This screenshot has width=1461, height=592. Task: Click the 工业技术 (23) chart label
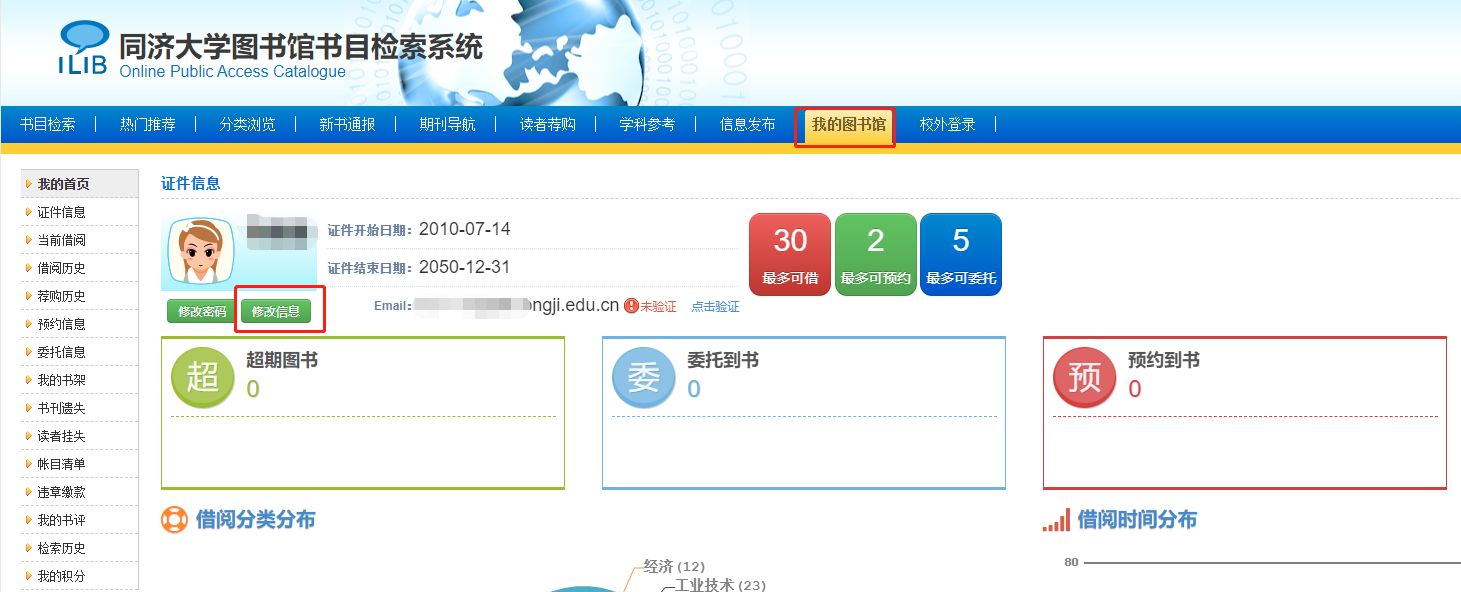[x=720, y=585]
